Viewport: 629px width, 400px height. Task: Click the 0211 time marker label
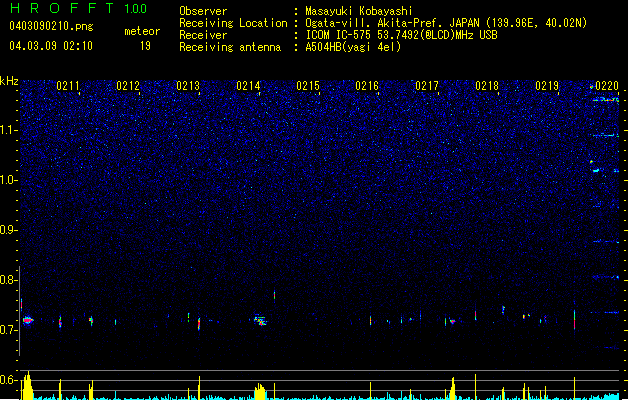[x=67, y=86]
